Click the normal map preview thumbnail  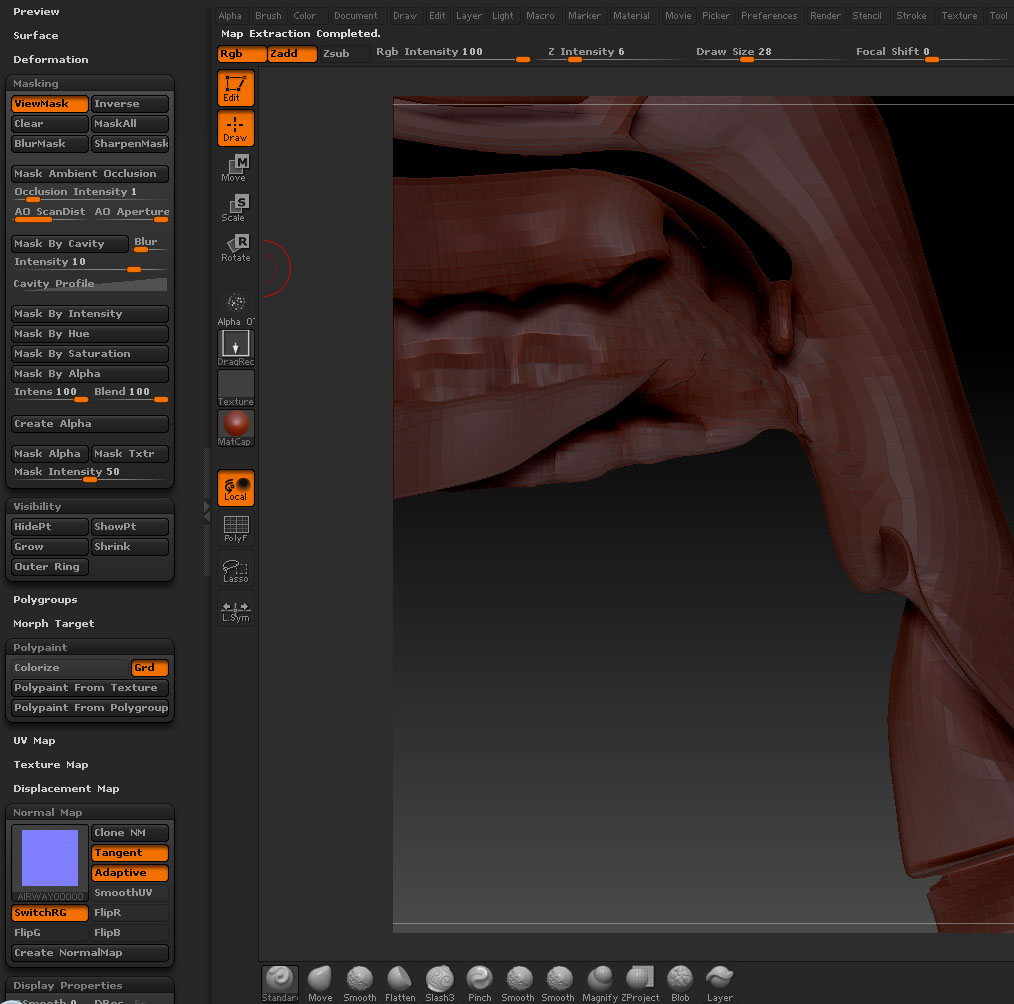[50, 858]
